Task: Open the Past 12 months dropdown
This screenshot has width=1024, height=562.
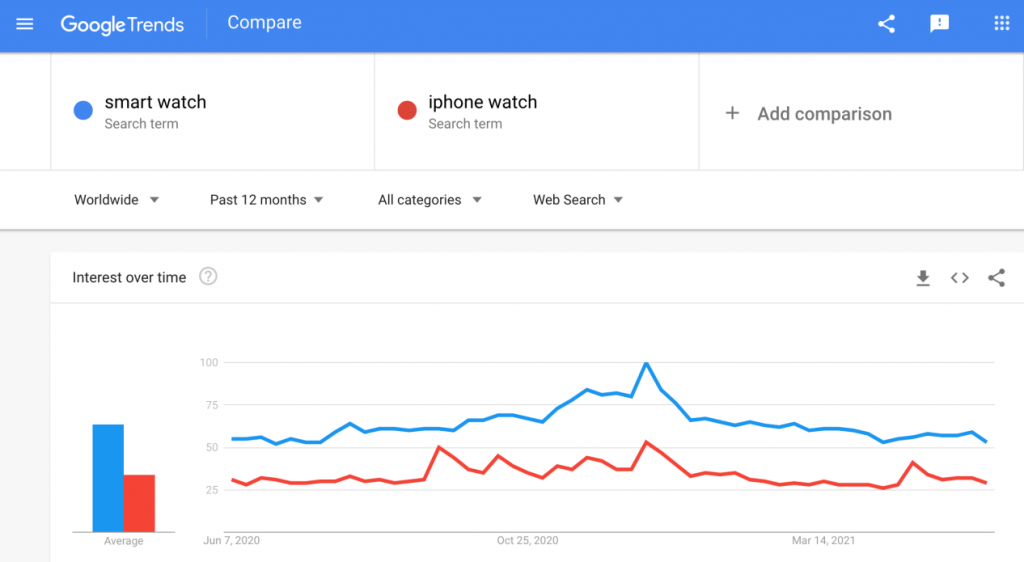Action: pos(266,200)
